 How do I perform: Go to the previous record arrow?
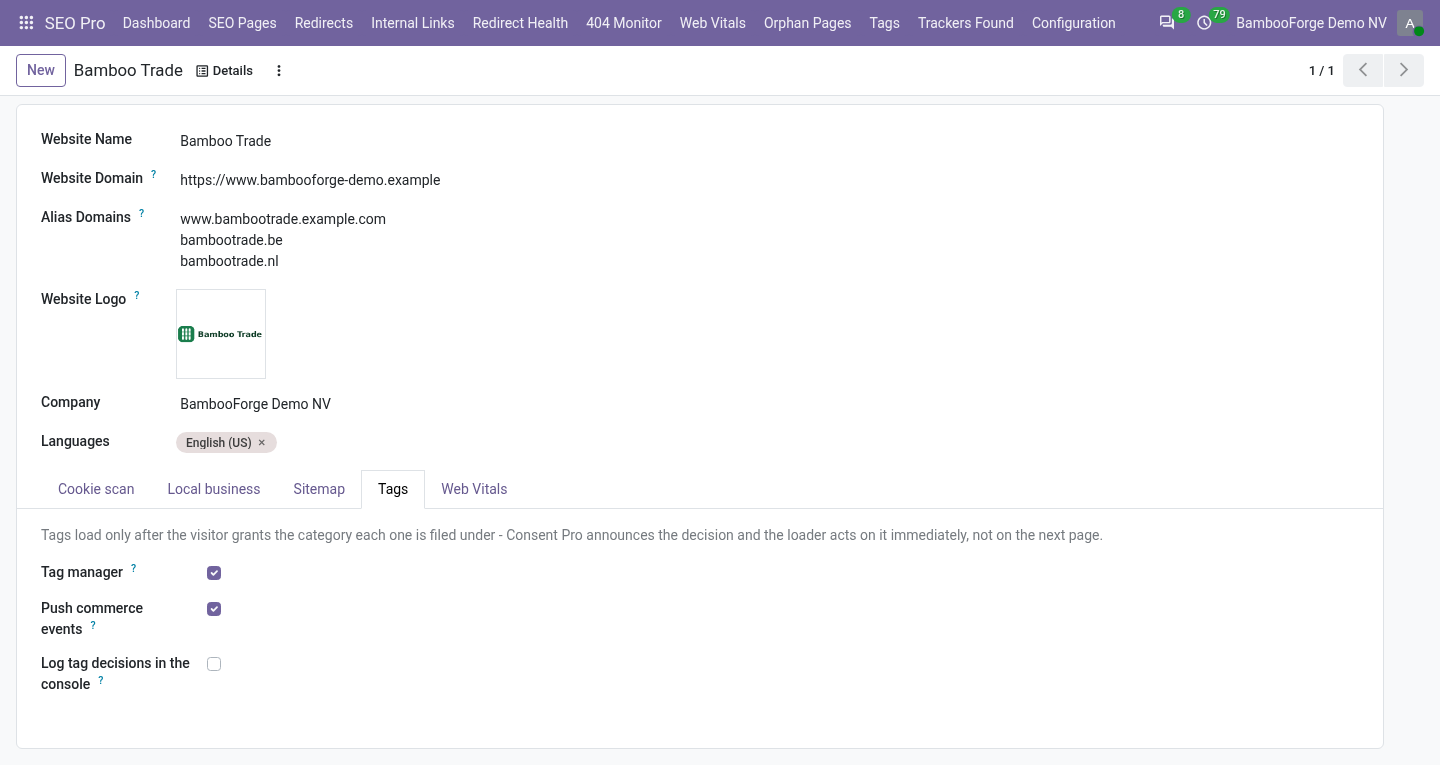click(x=1363, y=70)
